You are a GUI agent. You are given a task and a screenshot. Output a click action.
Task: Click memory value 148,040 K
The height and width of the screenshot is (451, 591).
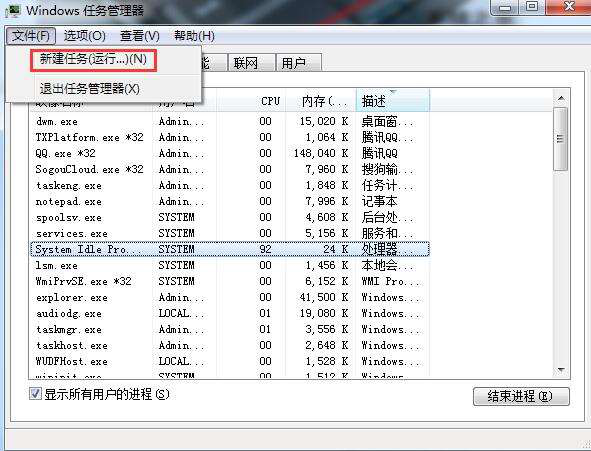(321, 153)
